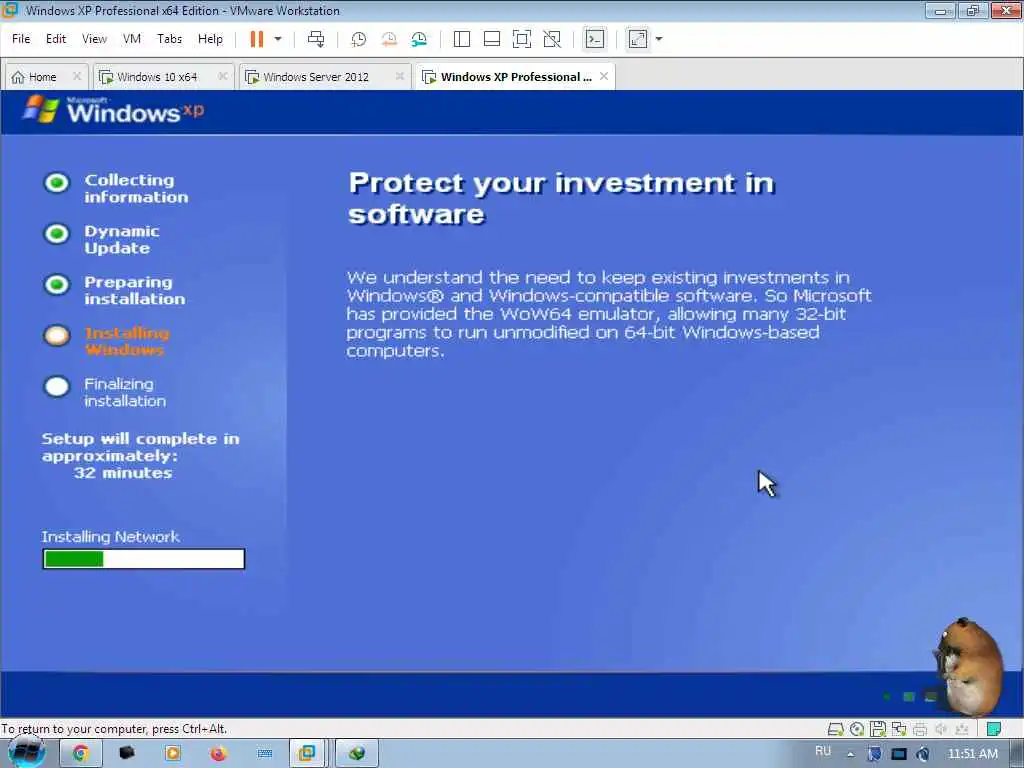Click the Windows XP logo in the header
The image size is (1024, 768).
point(113,110)
